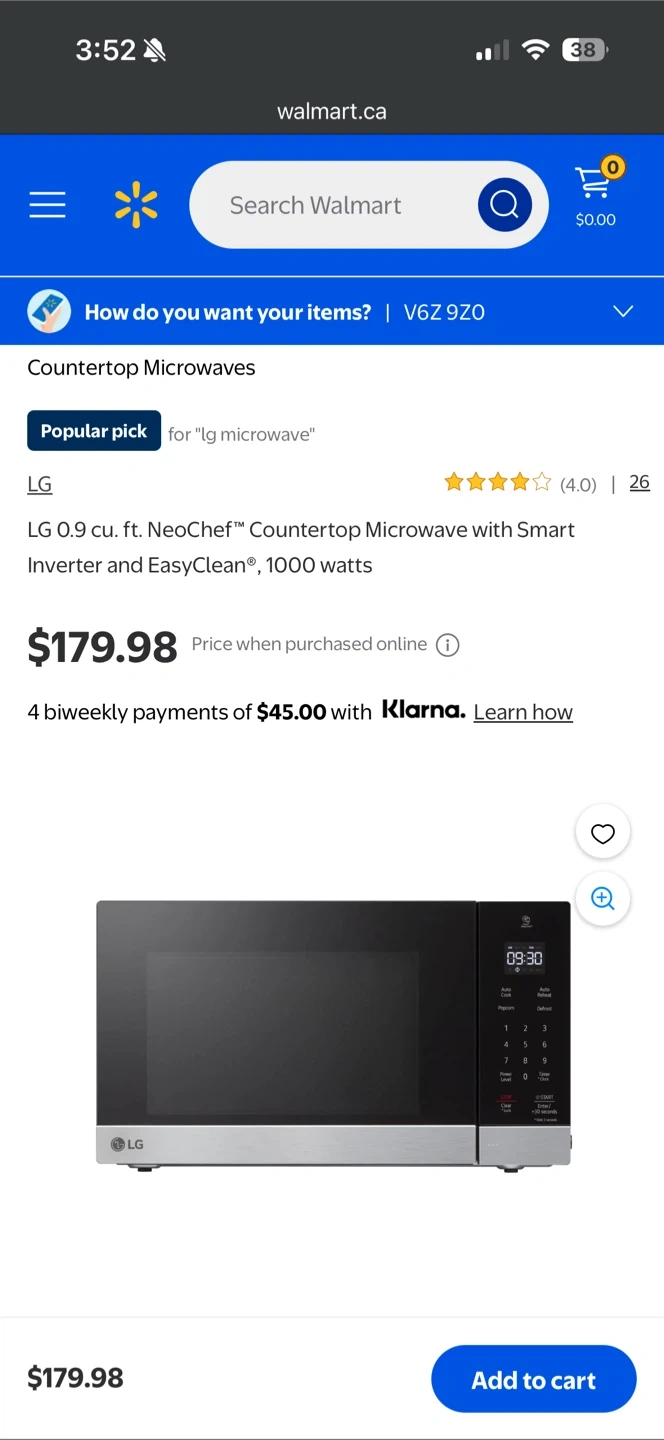Click Klarna "Learn how" link

coord(523,712)
